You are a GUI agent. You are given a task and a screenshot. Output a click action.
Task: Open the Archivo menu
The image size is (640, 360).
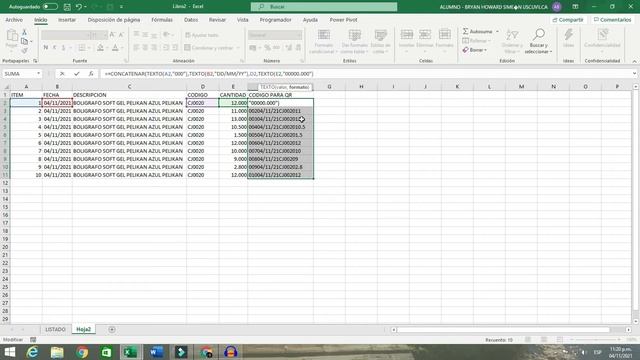pos(14,20)
